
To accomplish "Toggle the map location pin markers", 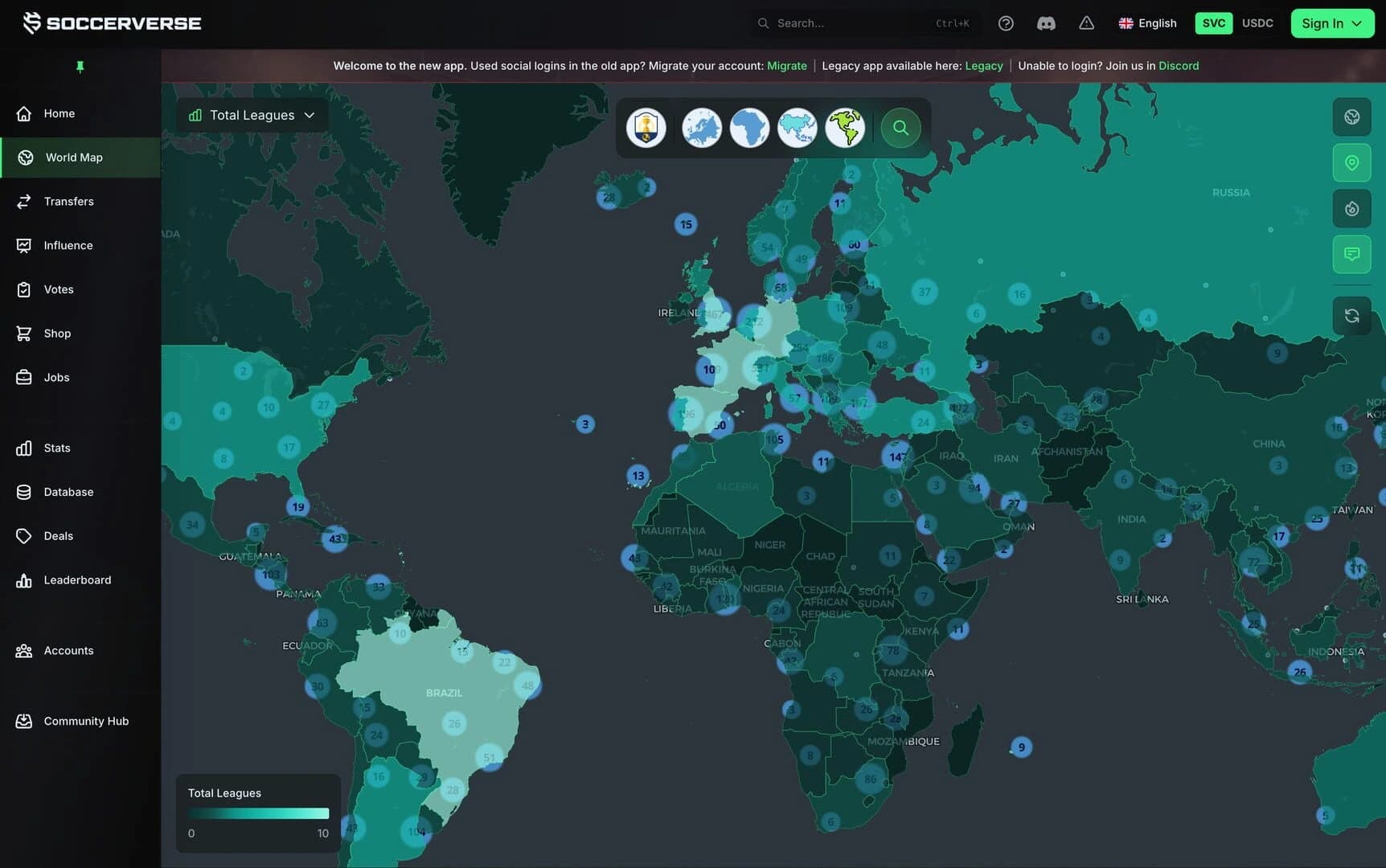I will (1351, 163).
